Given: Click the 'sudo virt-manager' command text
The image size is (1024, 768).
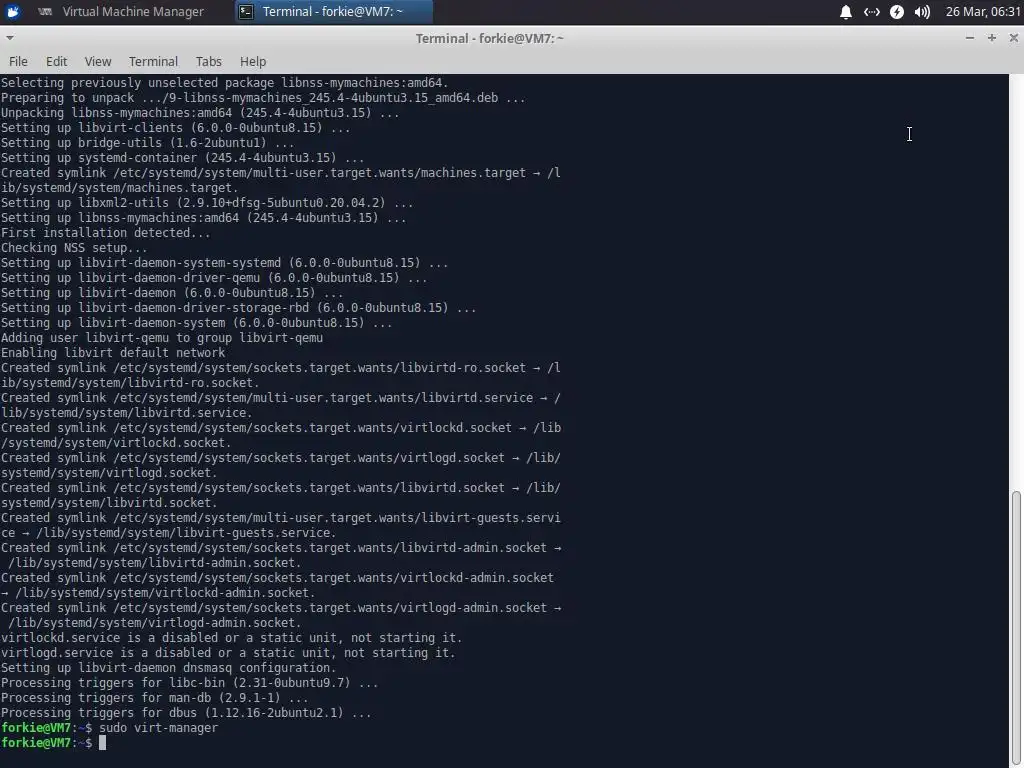Looking at the screenshot, I should coord(158,728).
